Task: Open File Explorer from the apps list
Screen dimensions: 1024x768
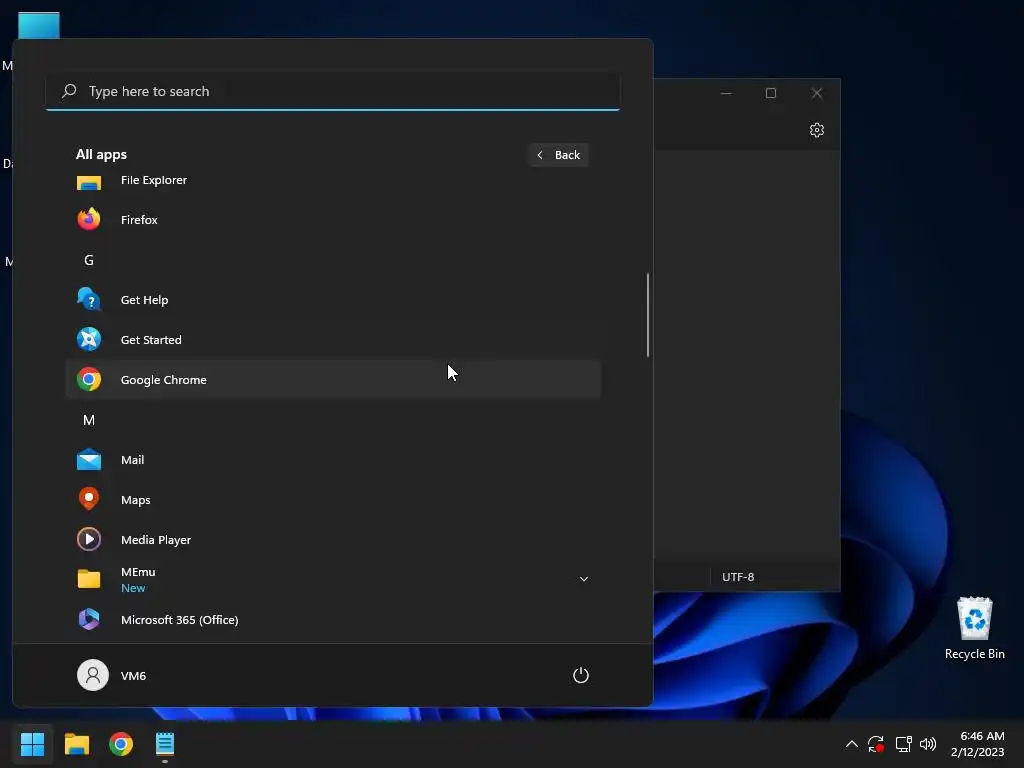Action: pos(333,181)
